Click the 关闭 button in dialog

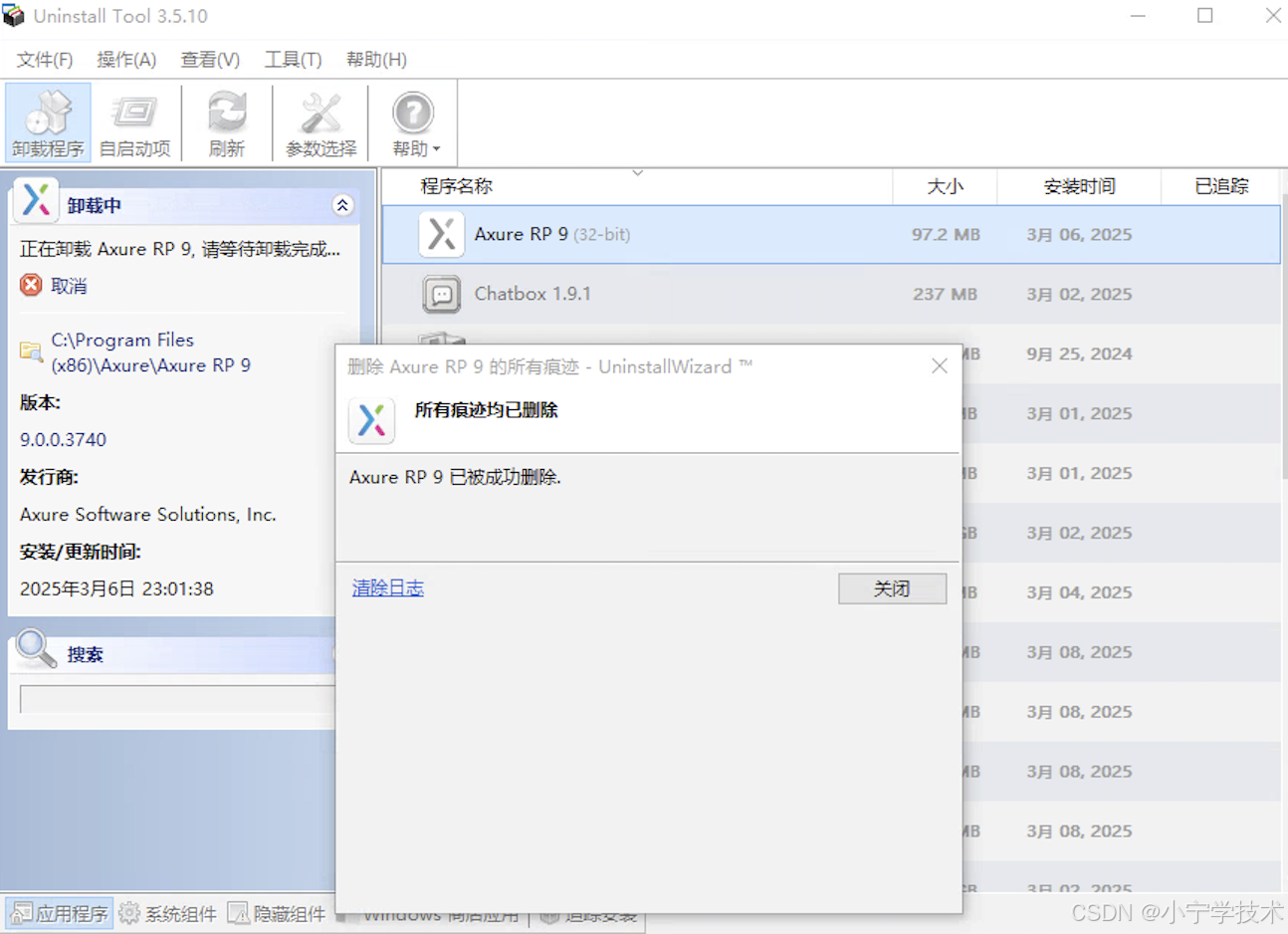coord(892,588)
